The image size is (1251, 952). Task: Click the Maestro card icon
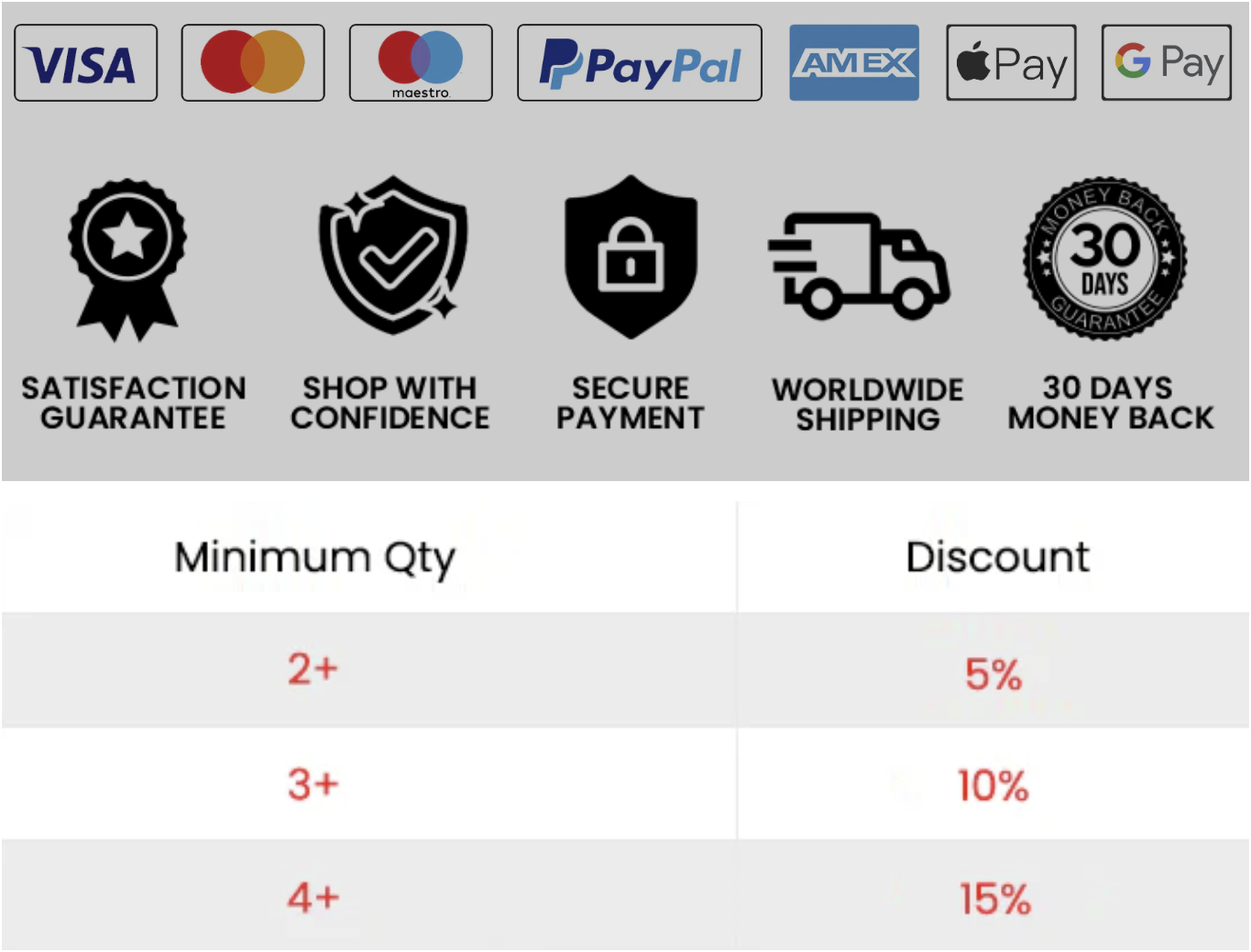pos(421,63)
